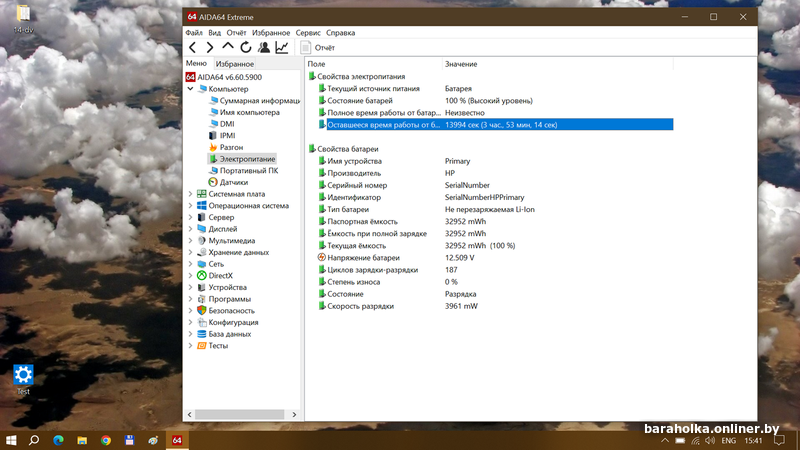Open the Справка menu
The image size is (800, 450).
point(340,33)
